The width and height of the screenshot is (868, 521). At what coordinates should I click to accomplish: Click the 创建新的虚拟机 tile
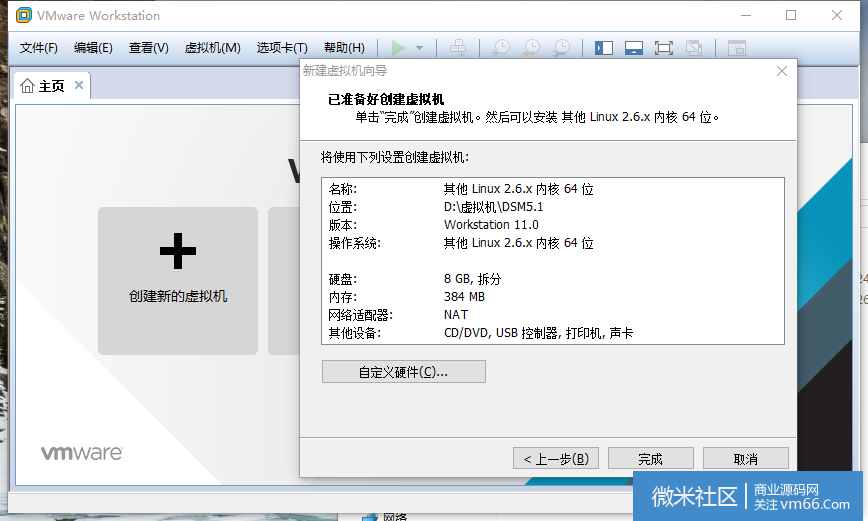click(x=178, y=281)
